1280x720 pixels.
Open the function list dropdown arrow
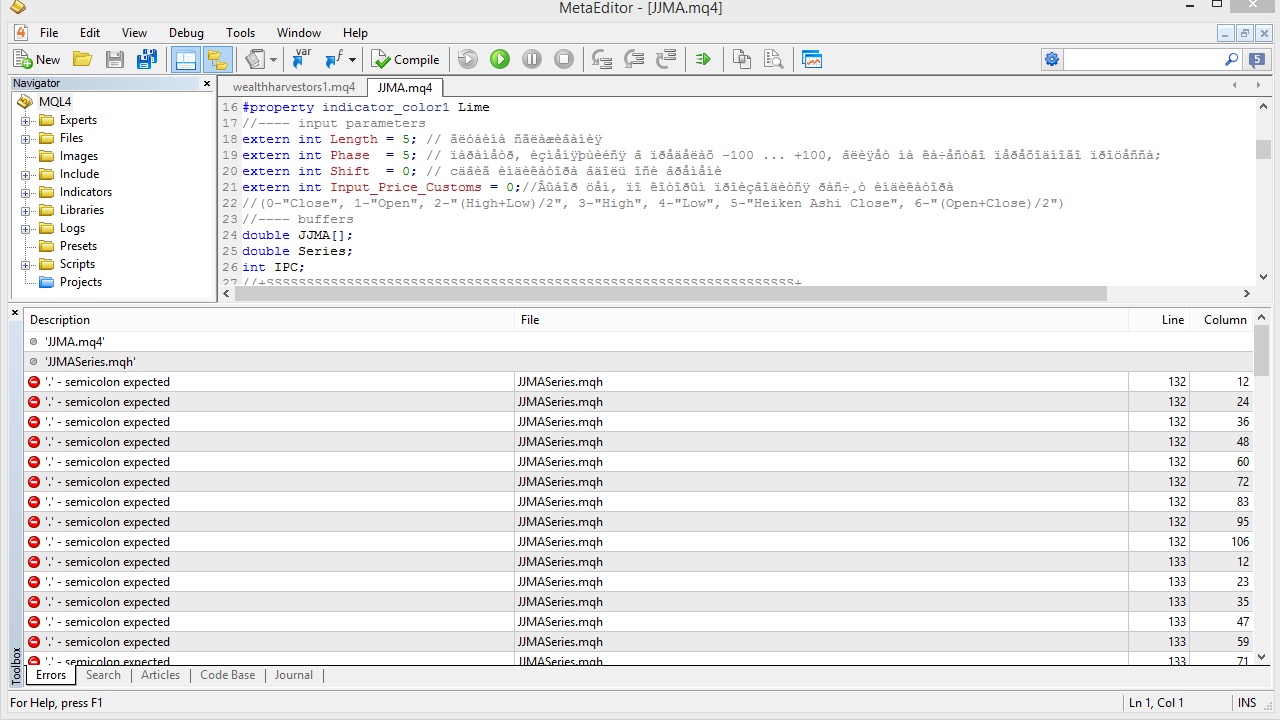(x=353, y=60)
